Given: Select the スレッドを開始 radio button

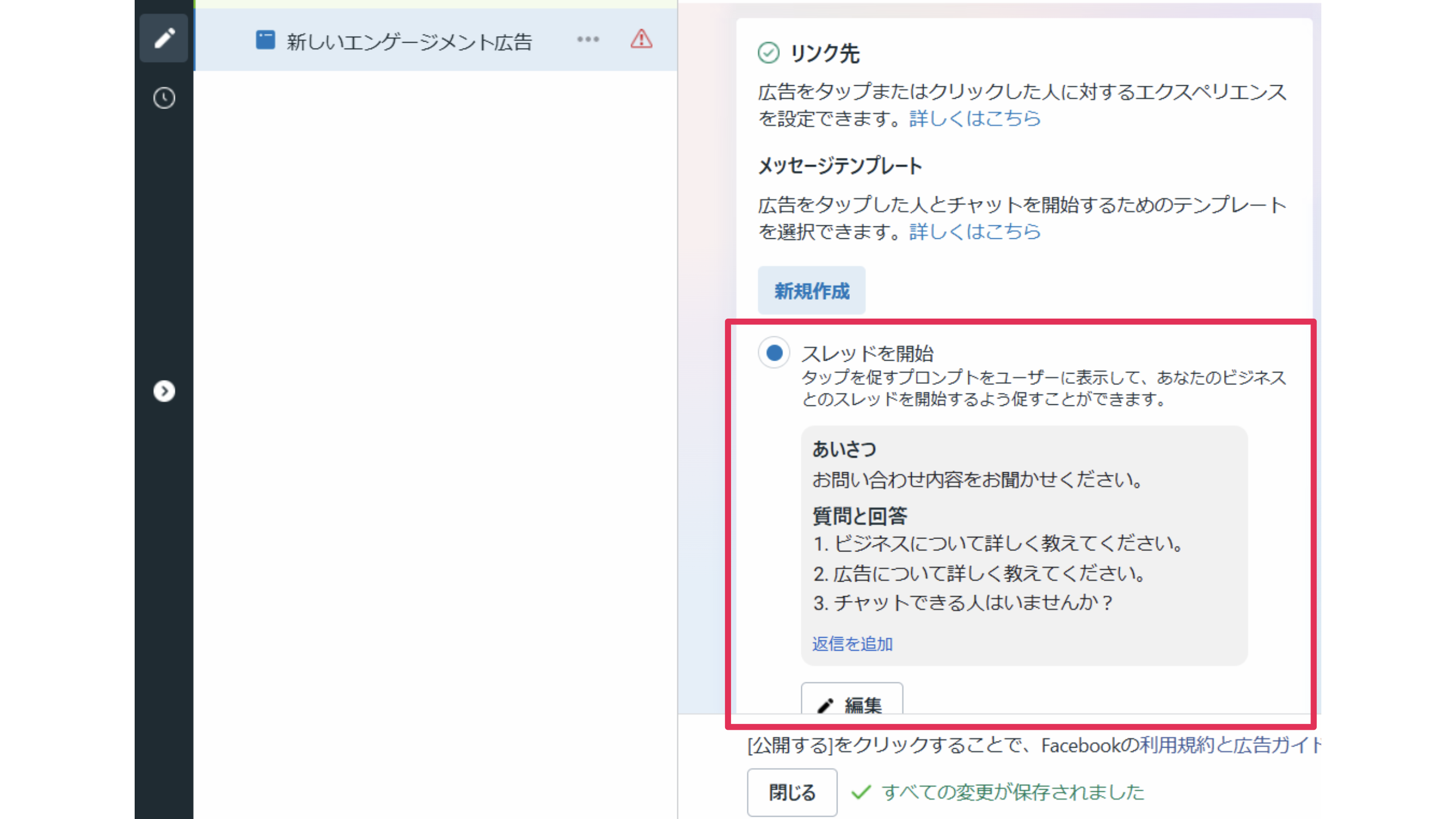Looking at the screenshot, I should click(774, 353).
